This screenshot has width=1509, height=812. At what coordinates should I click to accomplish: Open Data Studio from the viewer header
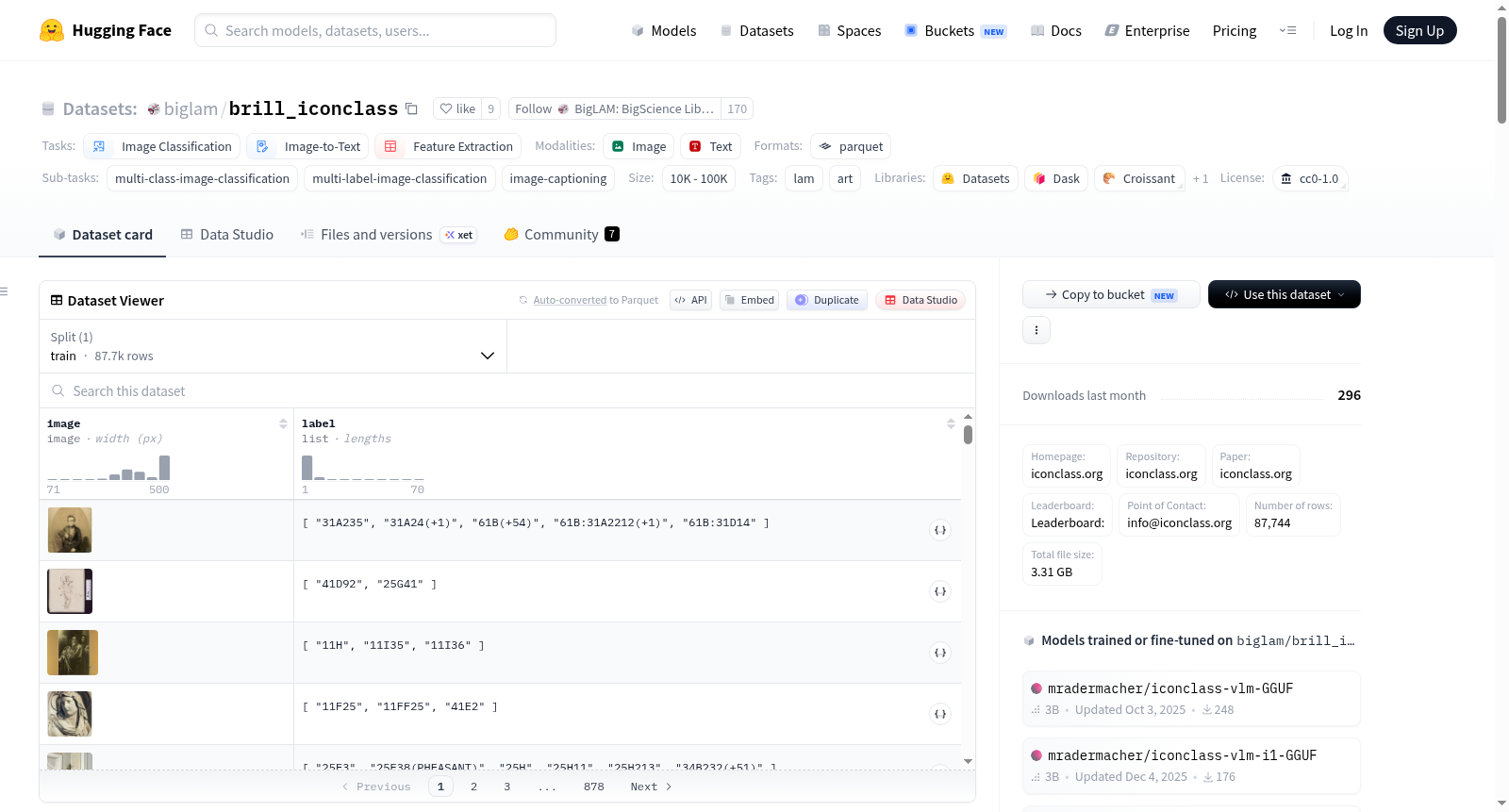pos(920,300)
